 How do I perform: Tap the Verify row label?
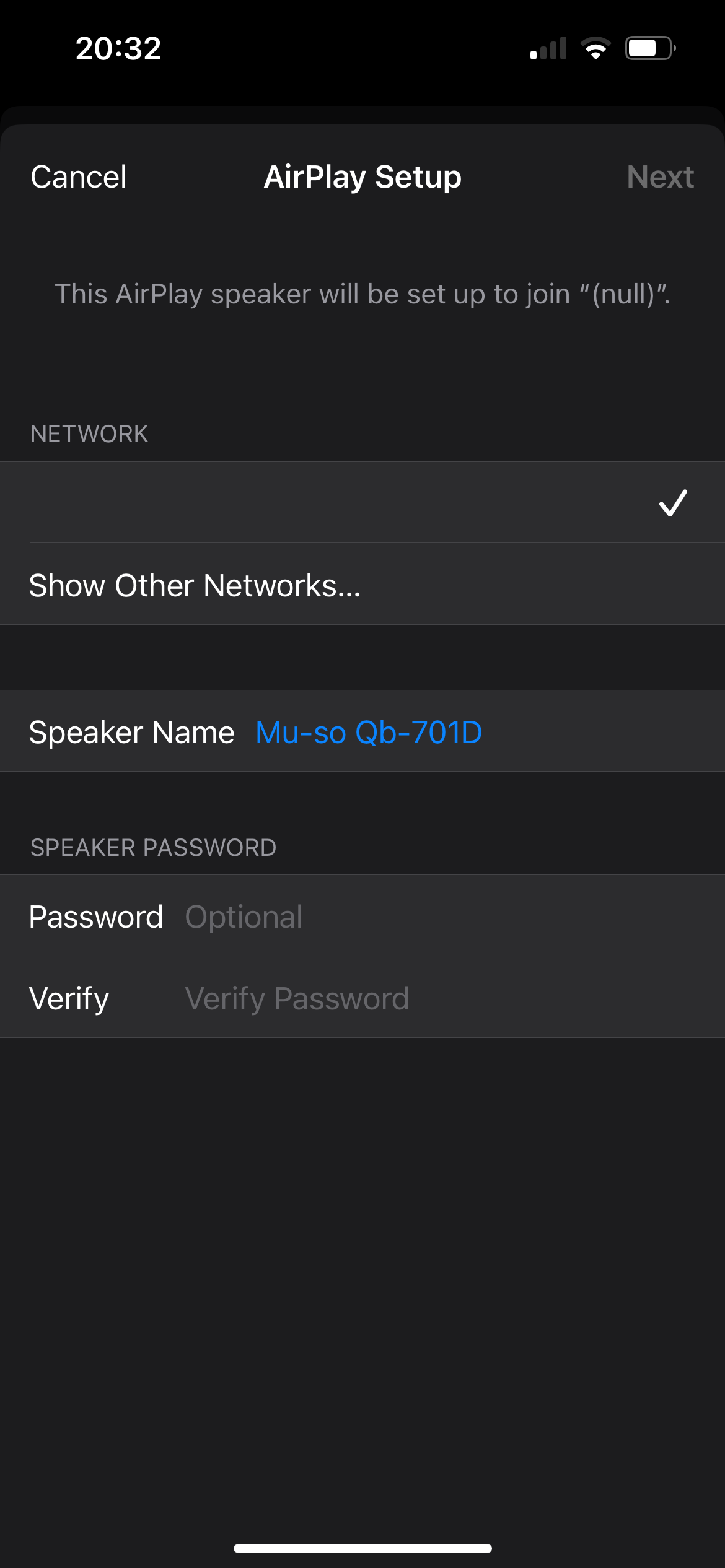(69, 998)
